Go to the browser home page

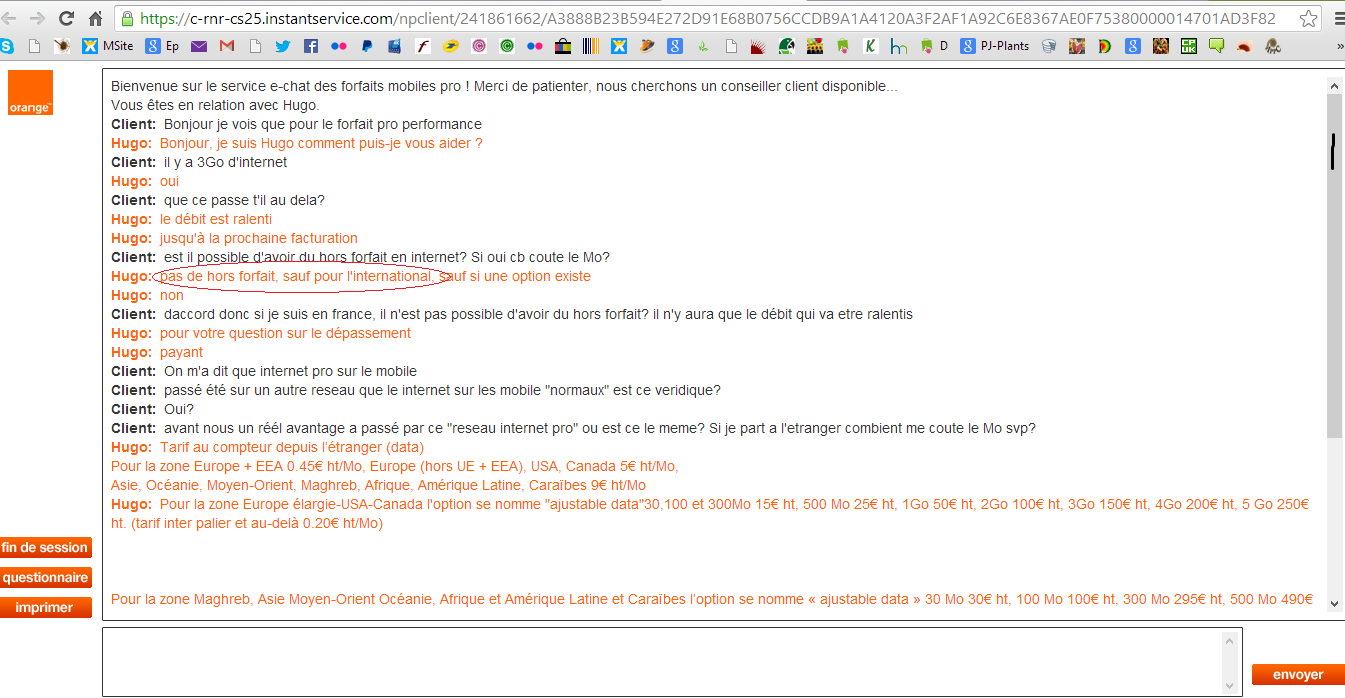coord(96,18)
